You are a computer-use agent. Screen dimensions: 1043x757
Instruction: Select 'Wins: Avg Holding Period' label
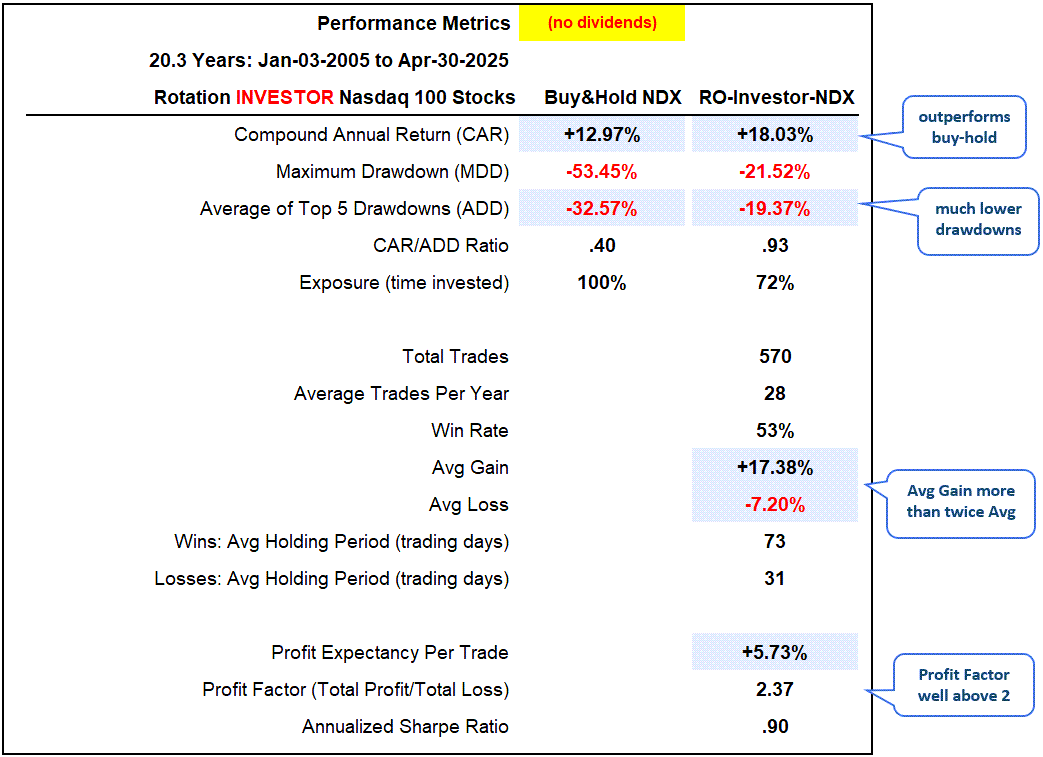[341, 542]
